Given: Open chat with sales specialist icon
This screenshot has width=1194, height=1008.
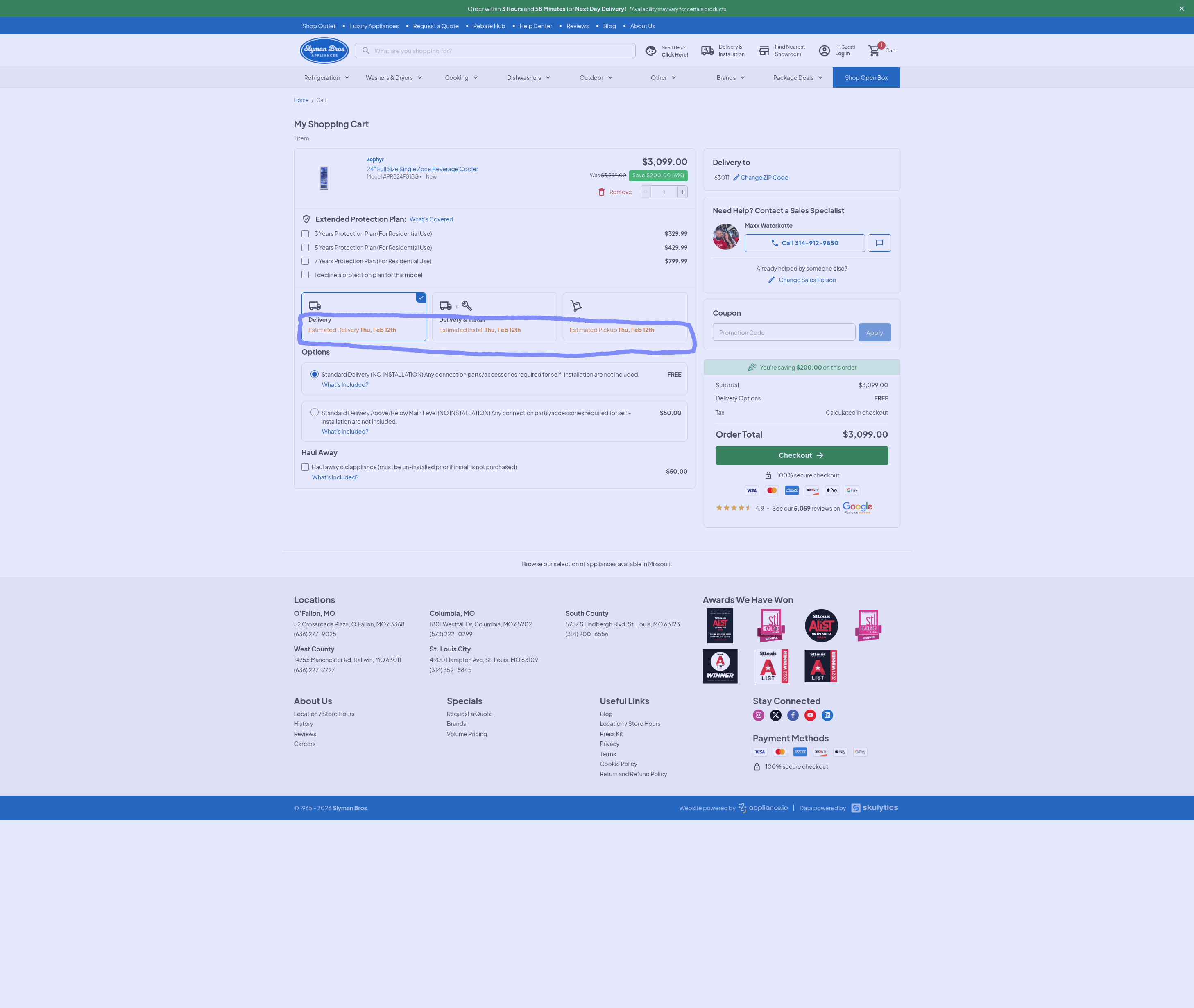Looking at the screenshot, I should click(x=879, y=243).
